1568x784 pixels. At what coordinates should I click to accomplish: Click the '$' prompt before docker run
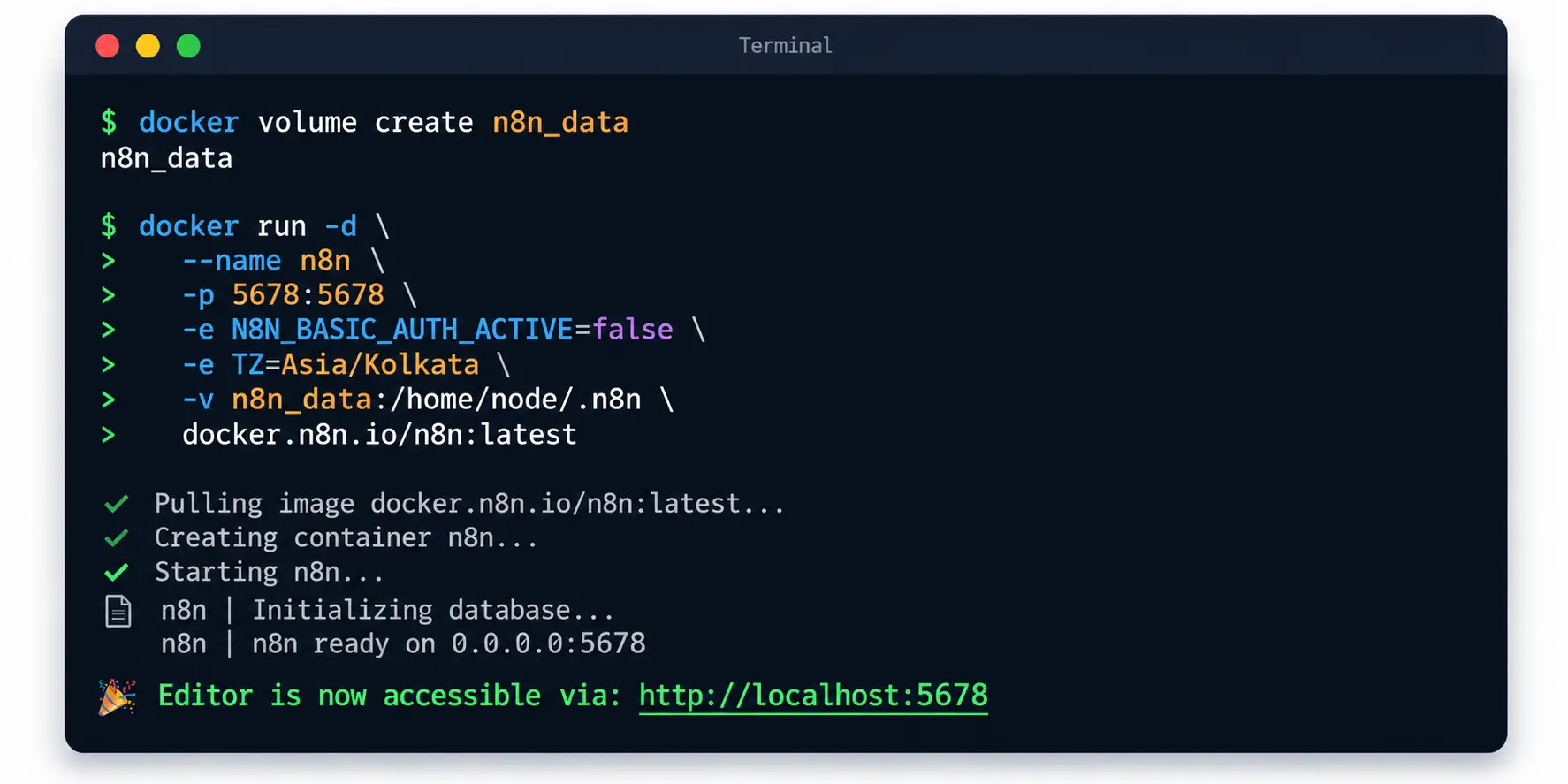[109, 226]
